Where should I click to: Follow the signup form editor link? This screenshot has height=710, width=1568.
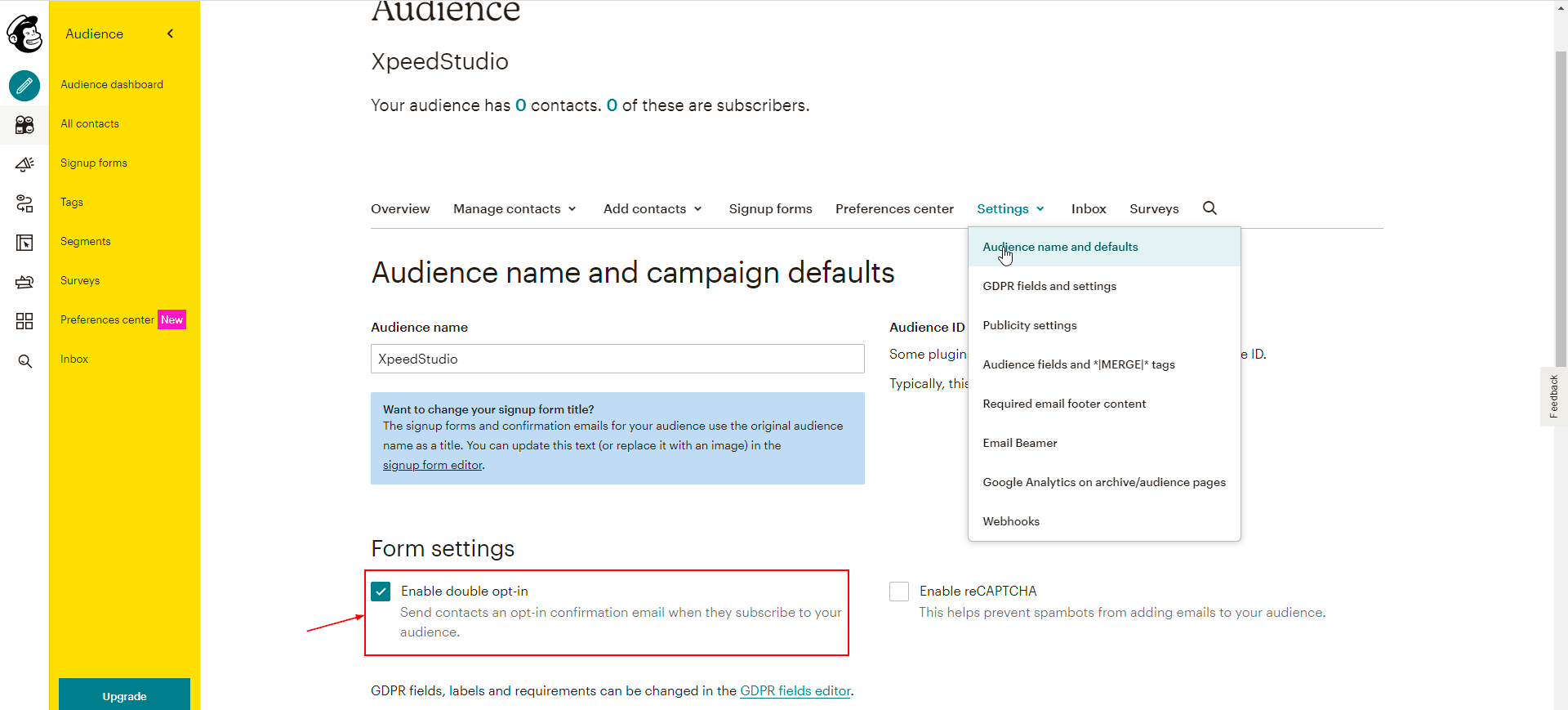coord(432,465)
